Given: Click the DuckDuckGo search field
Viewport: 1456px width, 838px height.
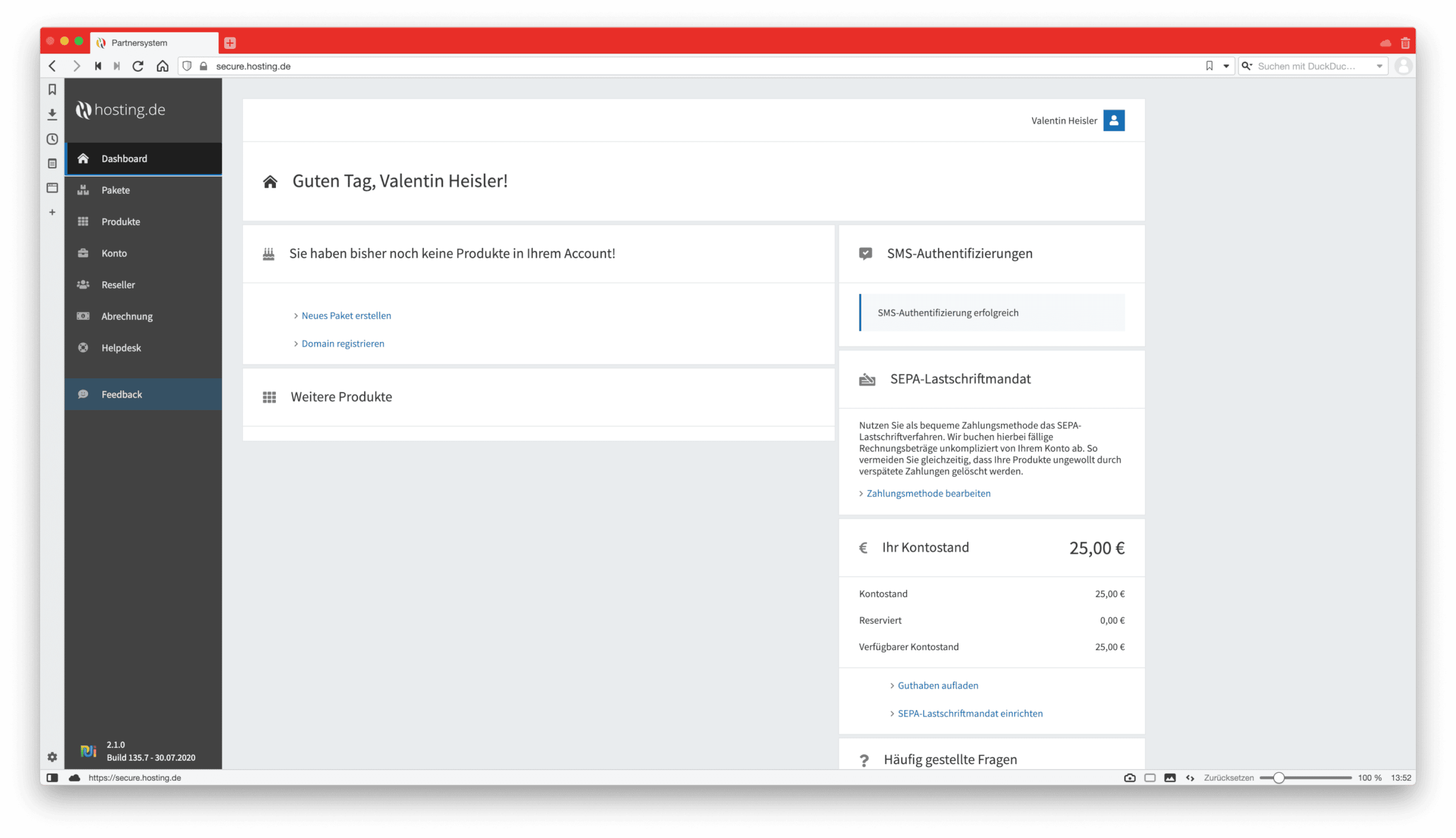Looking at the screenshot, I should point(1311,66).
